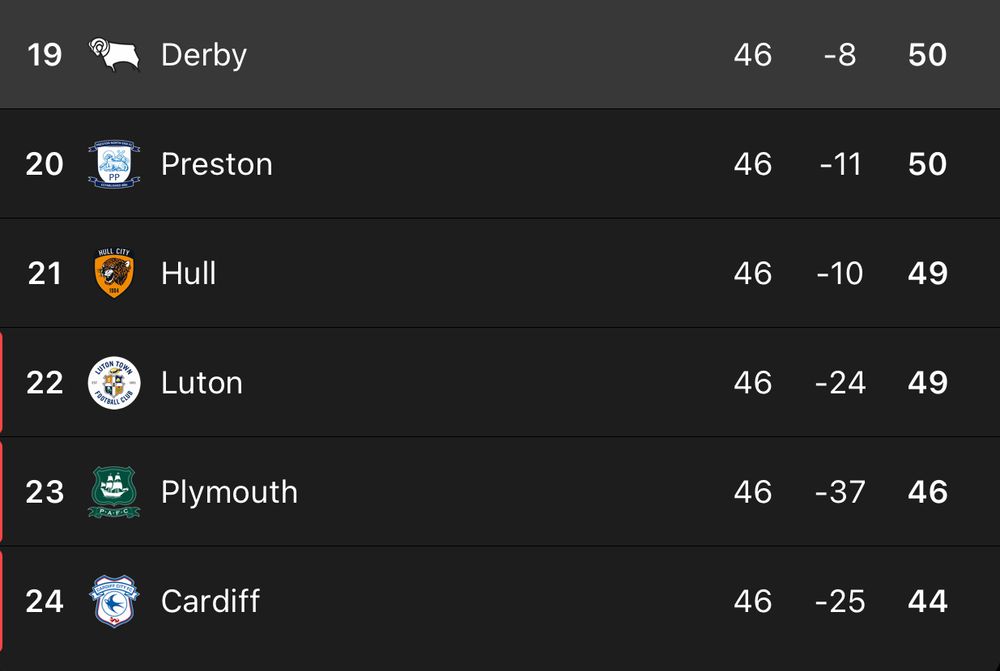Click position number 24 beside Cardiff
Screen dimensions: 1000x671
[44, 601]
